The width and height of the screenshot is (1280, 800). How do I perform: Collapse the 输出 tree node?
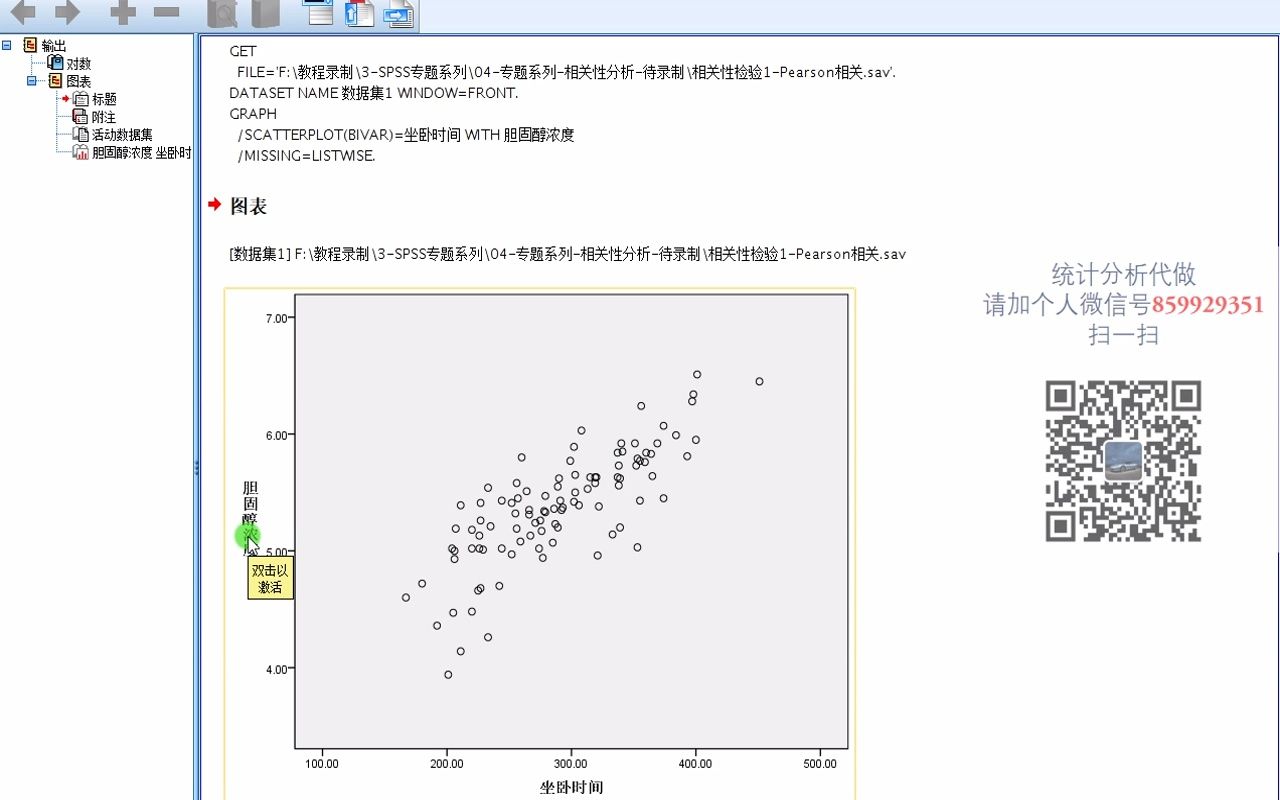[x=5, y=45]
